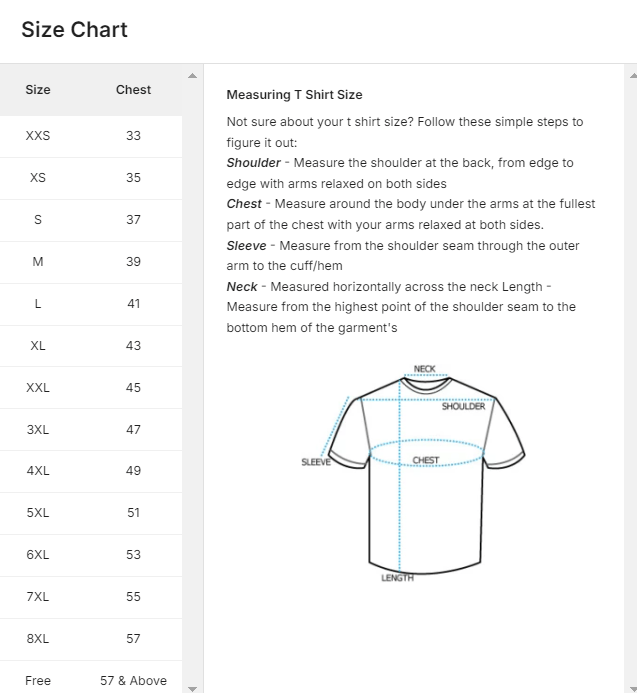Click the right panel scroll-up arrow
Screen dimensions: 637x693
631,76
